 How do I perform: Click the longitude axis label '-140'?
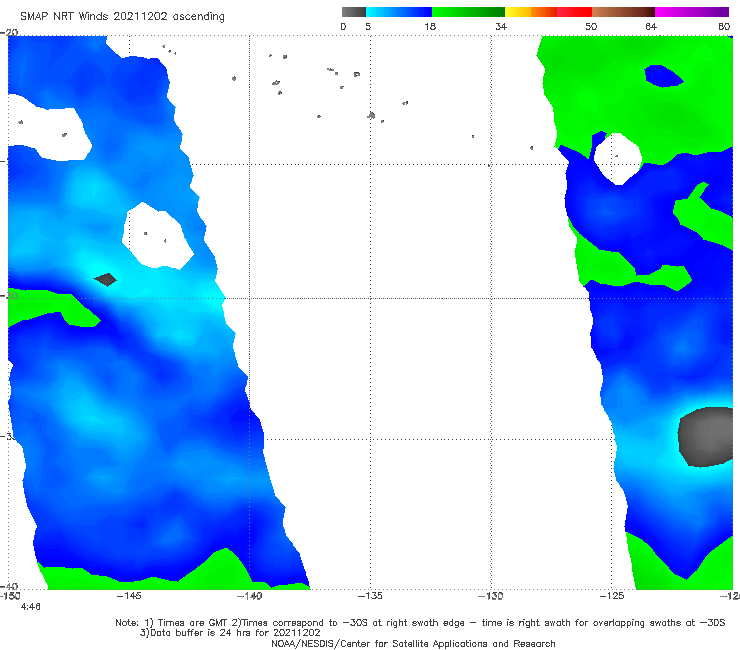pos(250,596)
